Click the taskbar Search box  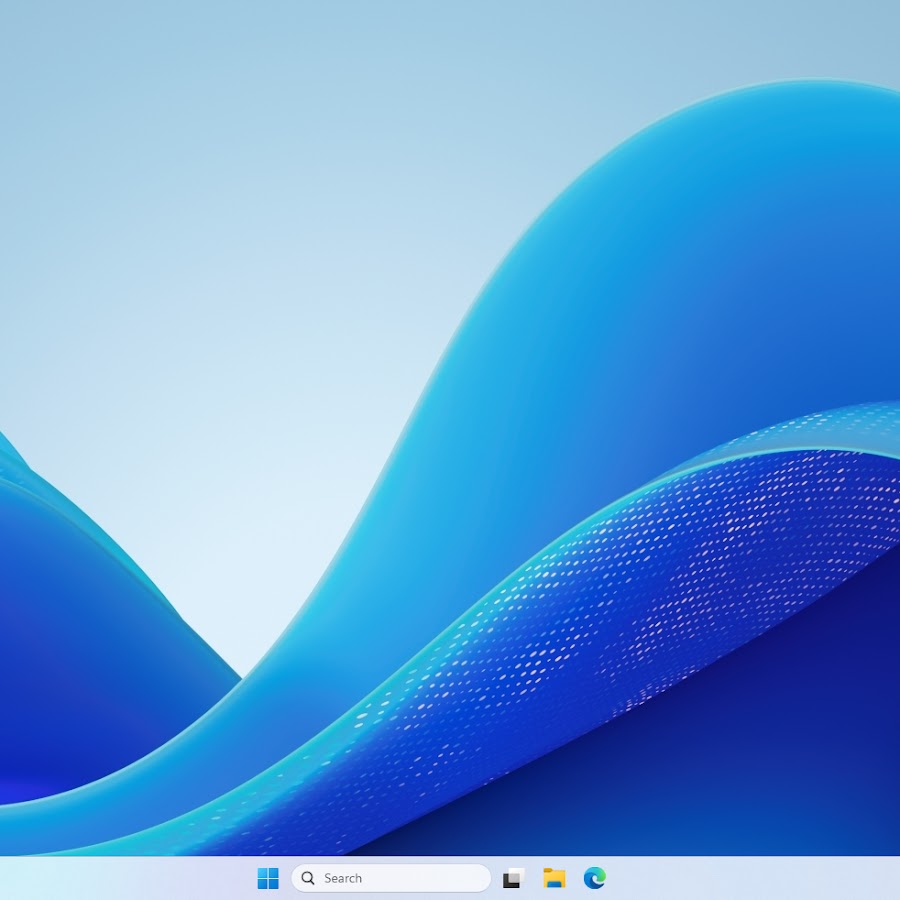pos(391,878)
